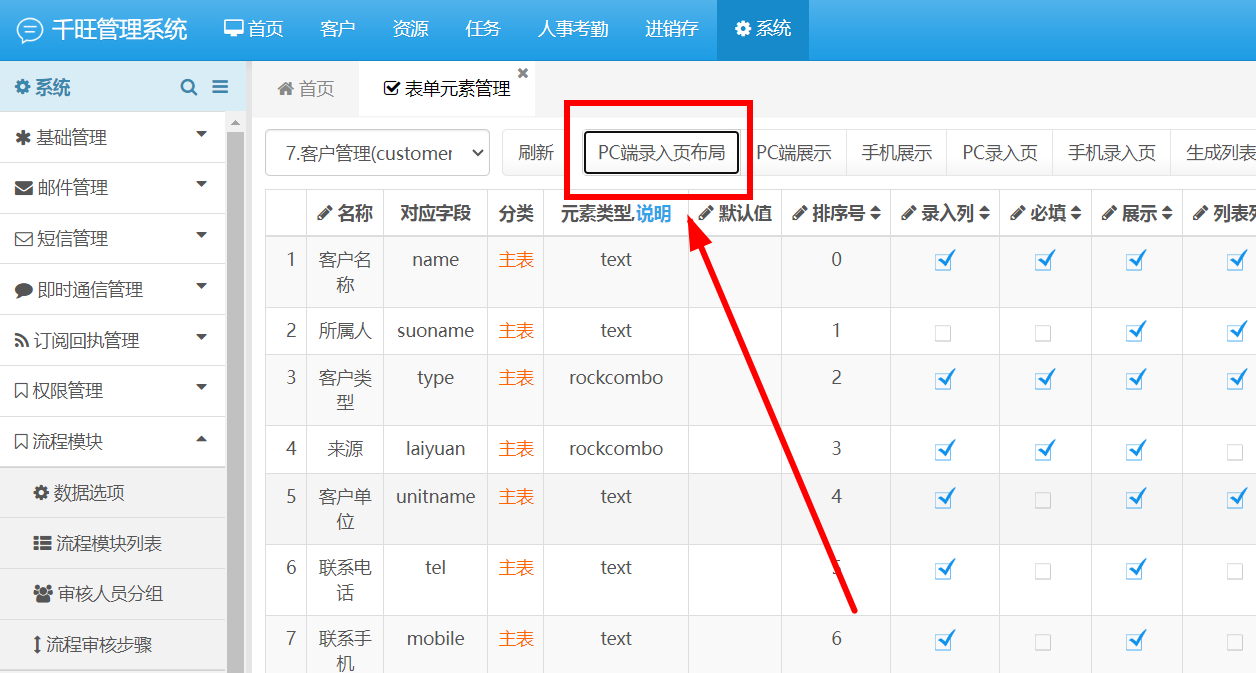1256x673 pixels.
Task: Check the 必填 checkbox in the 客户单位 row
Action: click(1043, 500)
